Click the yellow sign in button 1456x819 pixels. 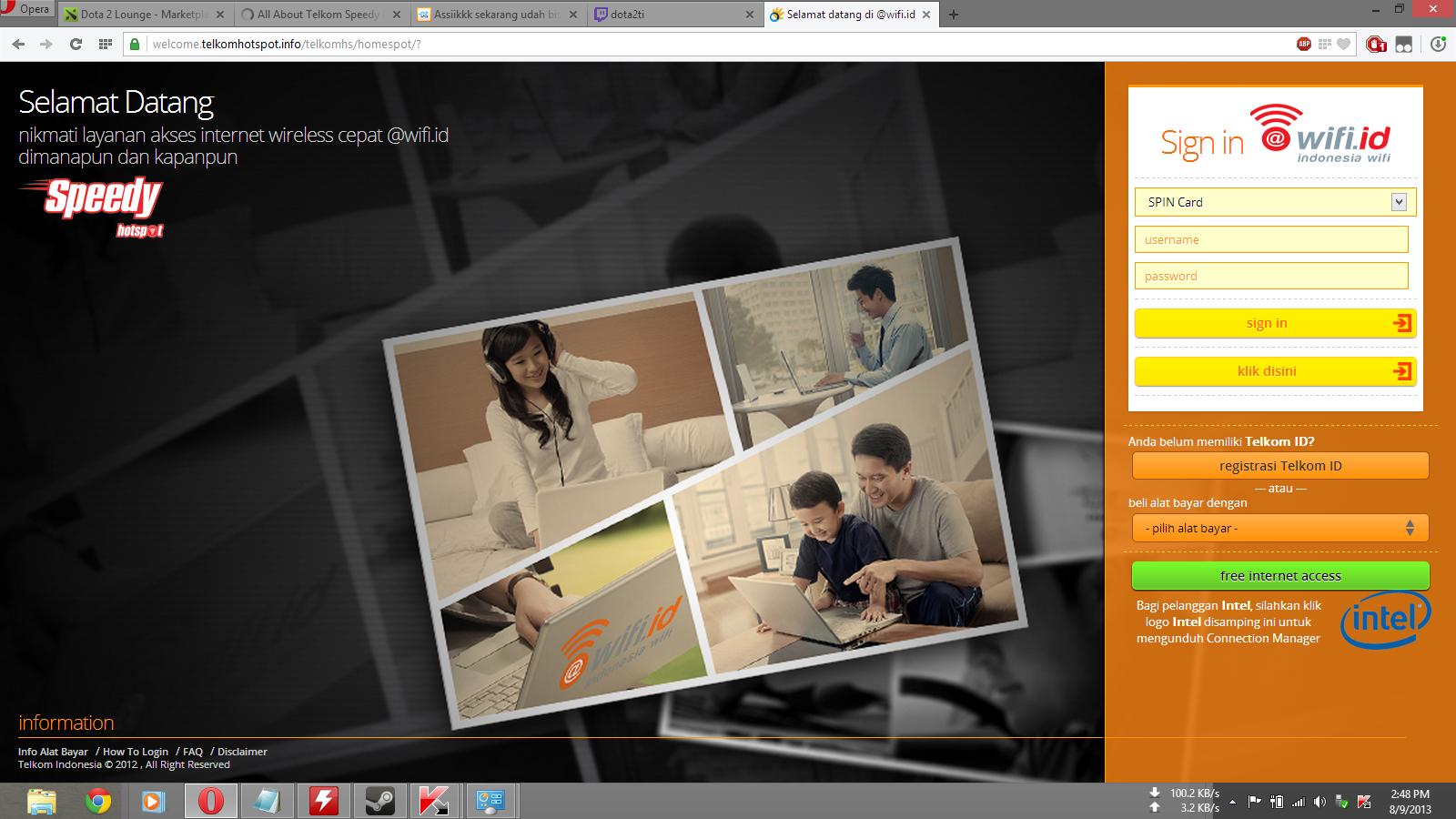point(1275,323)
